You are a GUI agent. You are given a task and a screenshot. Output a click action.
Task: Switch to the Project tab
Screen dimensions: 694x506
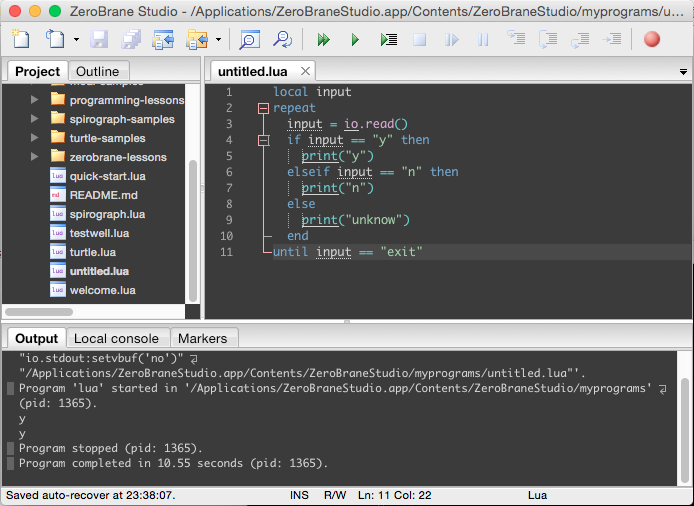coord(37,71)
